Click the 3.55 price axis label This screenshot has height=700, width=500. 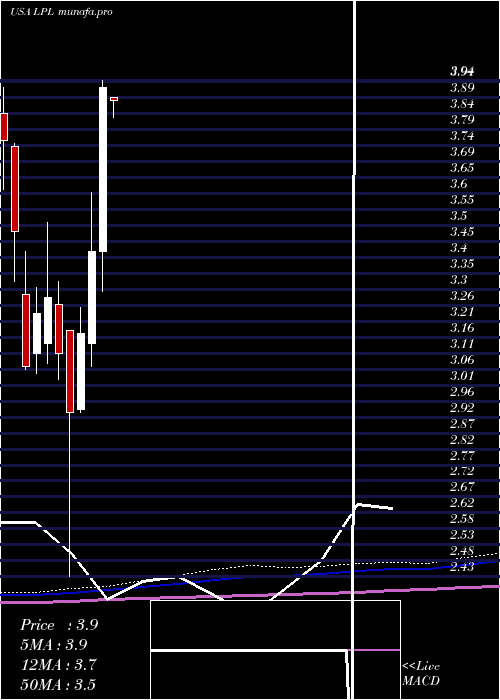462,200
